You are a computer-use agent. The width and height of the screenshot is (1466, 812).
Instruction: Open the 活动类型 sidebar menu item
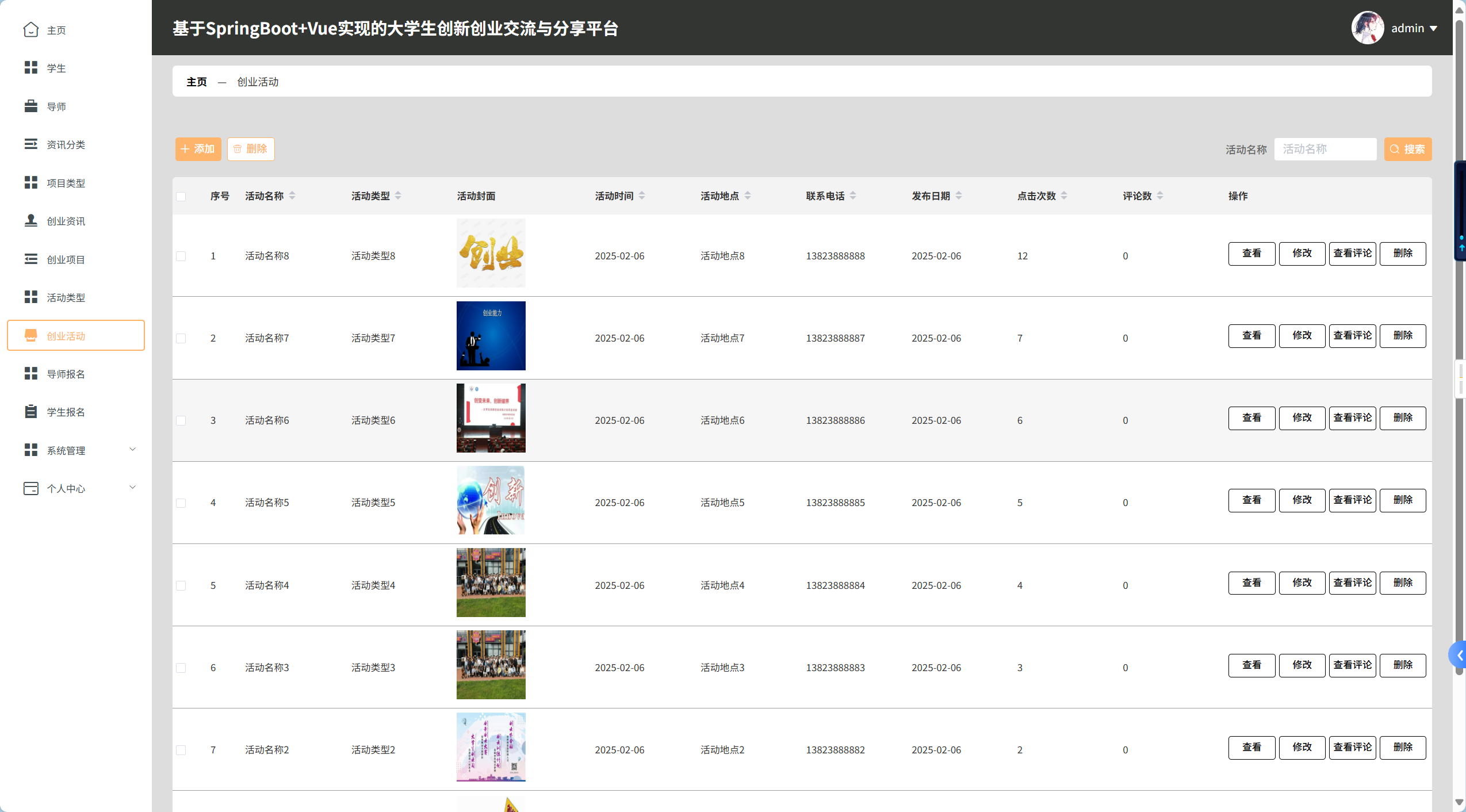66,297
